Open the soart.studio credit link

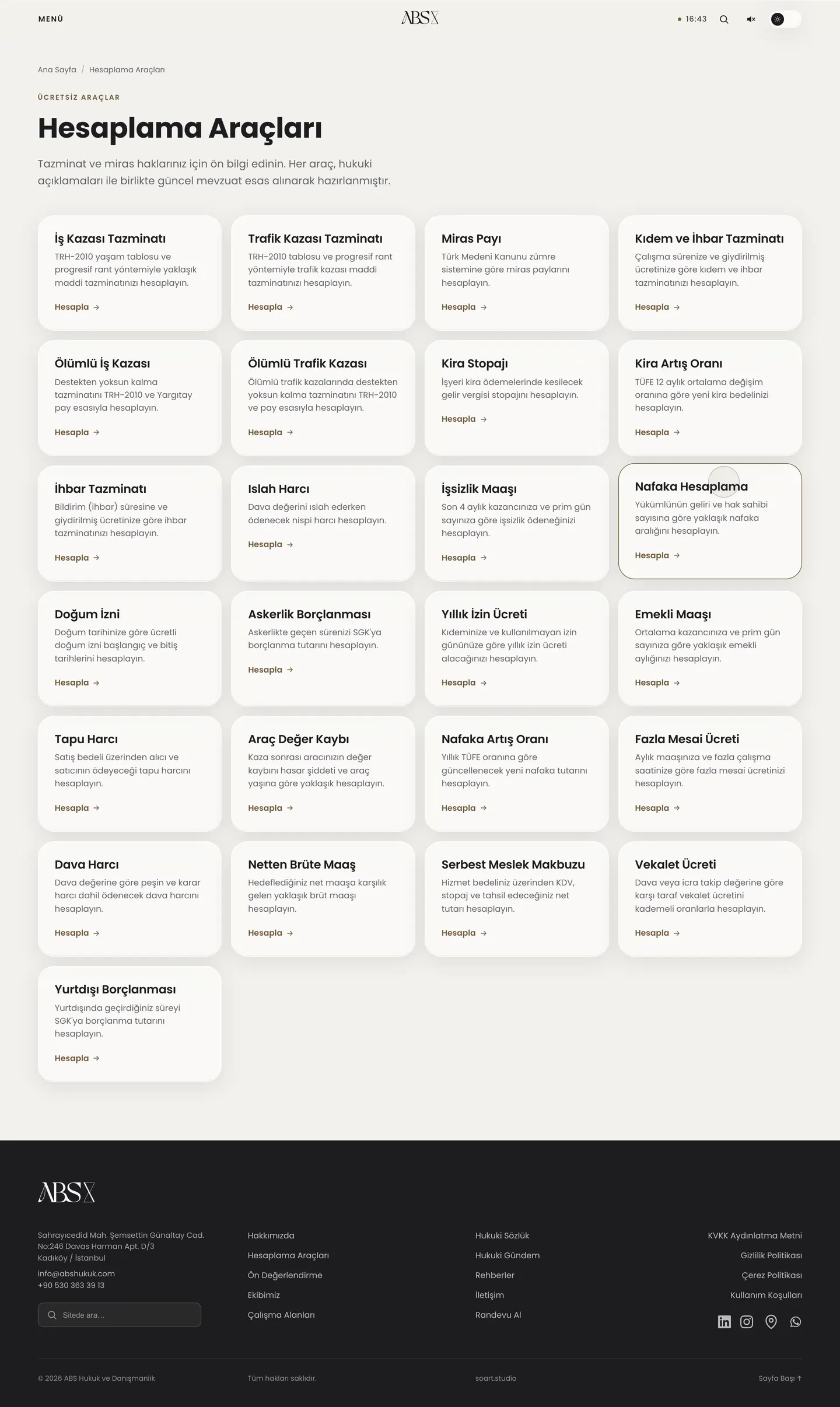pyautogui.click(x=496, y=1378)
